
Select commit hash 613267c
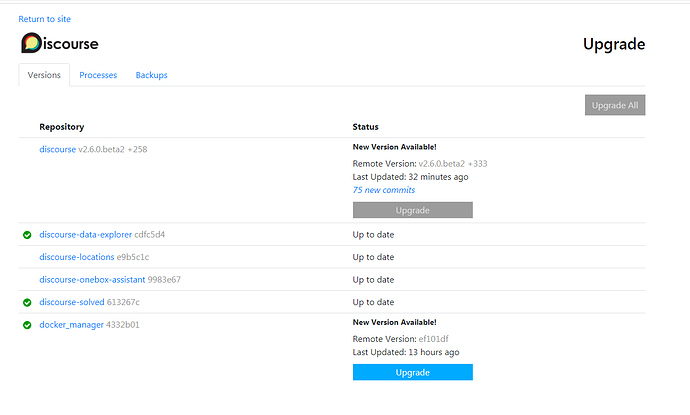click(123, 302)
